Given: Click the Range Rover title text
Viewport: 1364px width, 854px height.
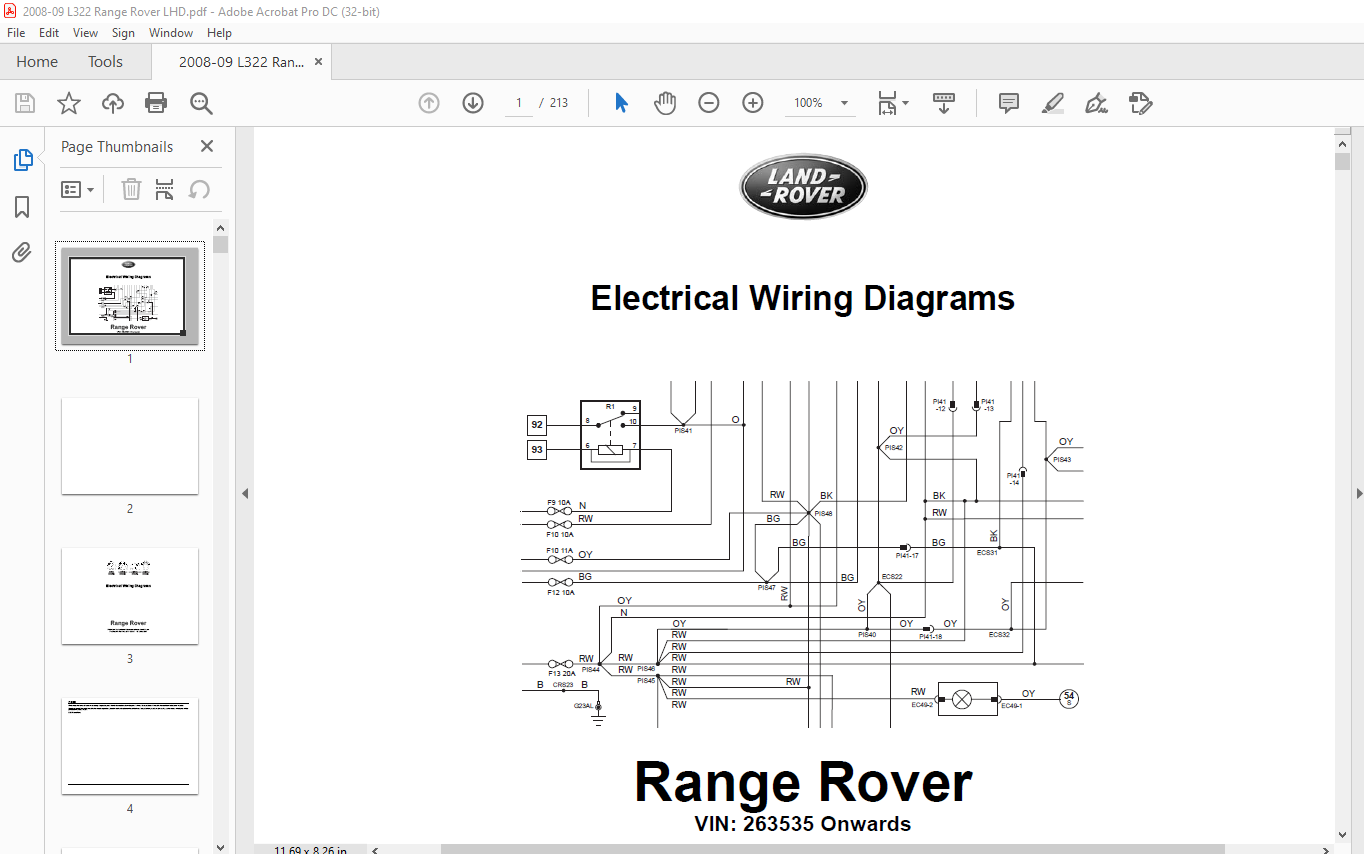Looking at the screenshot, I should point(803,782).
